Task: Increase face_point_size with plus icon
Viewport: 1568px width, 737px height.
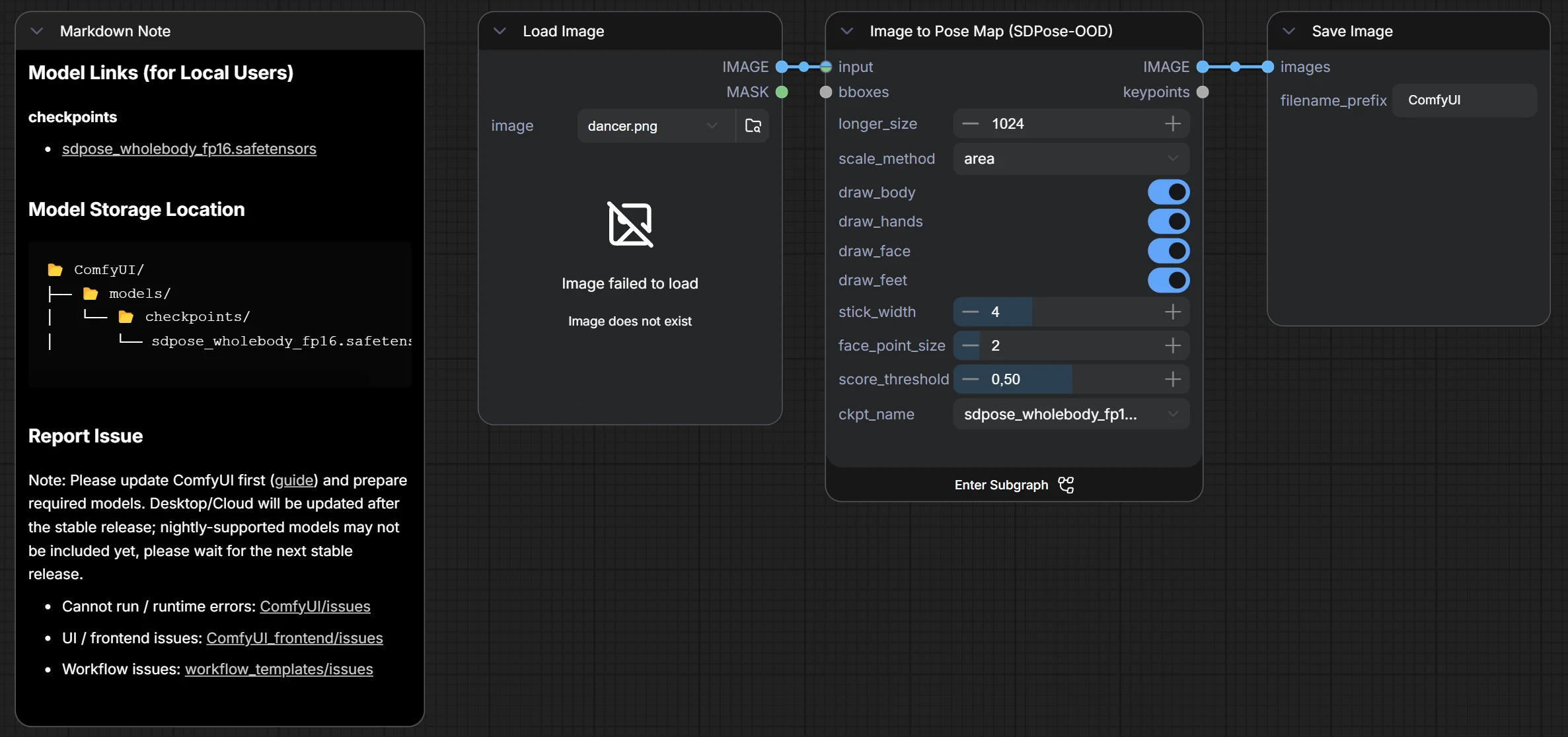Action: [1172, 345]
